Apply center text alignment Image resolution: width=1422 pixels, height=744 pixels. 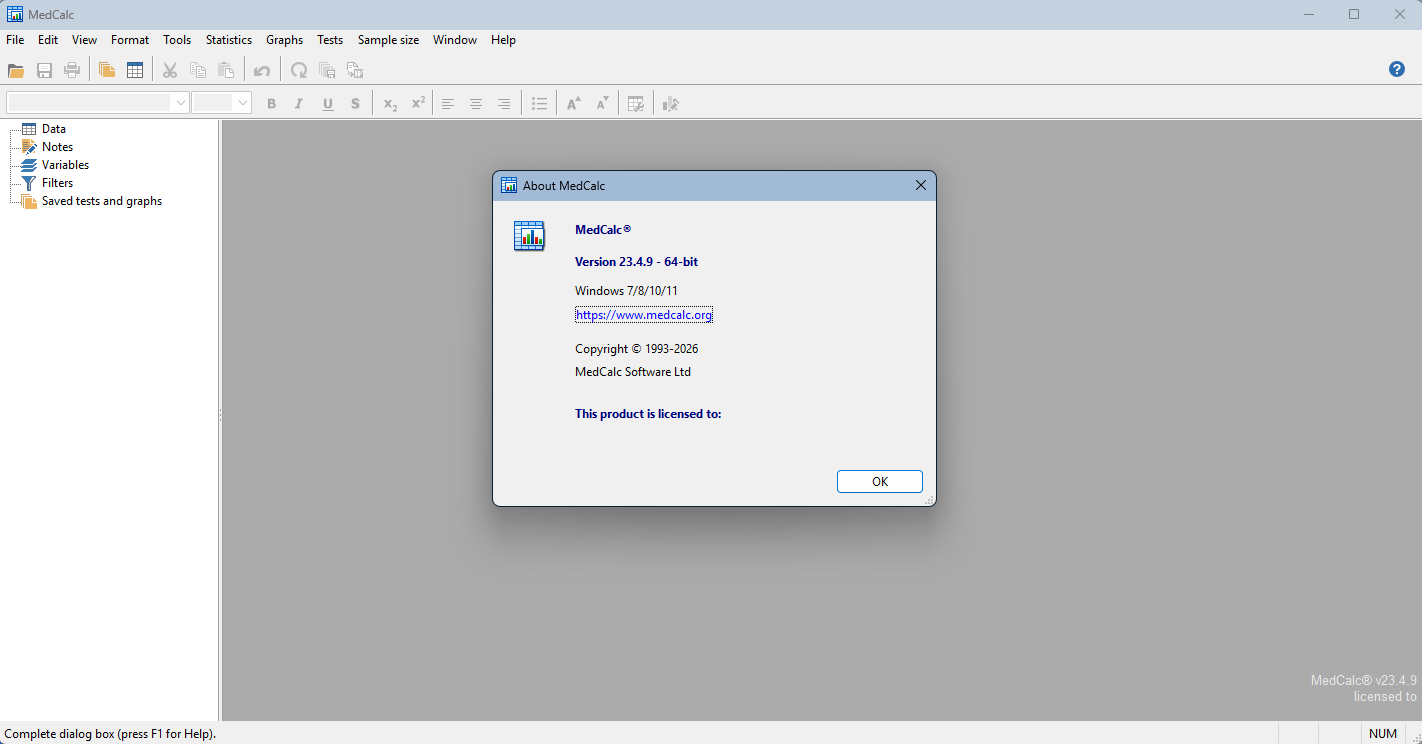[x=475, y=103]
